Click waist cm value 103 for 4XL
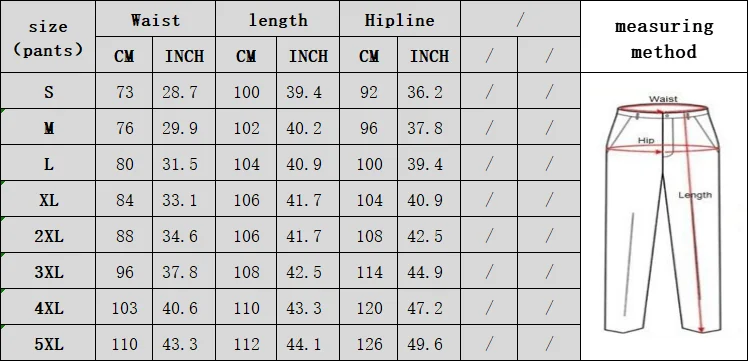 125,308
